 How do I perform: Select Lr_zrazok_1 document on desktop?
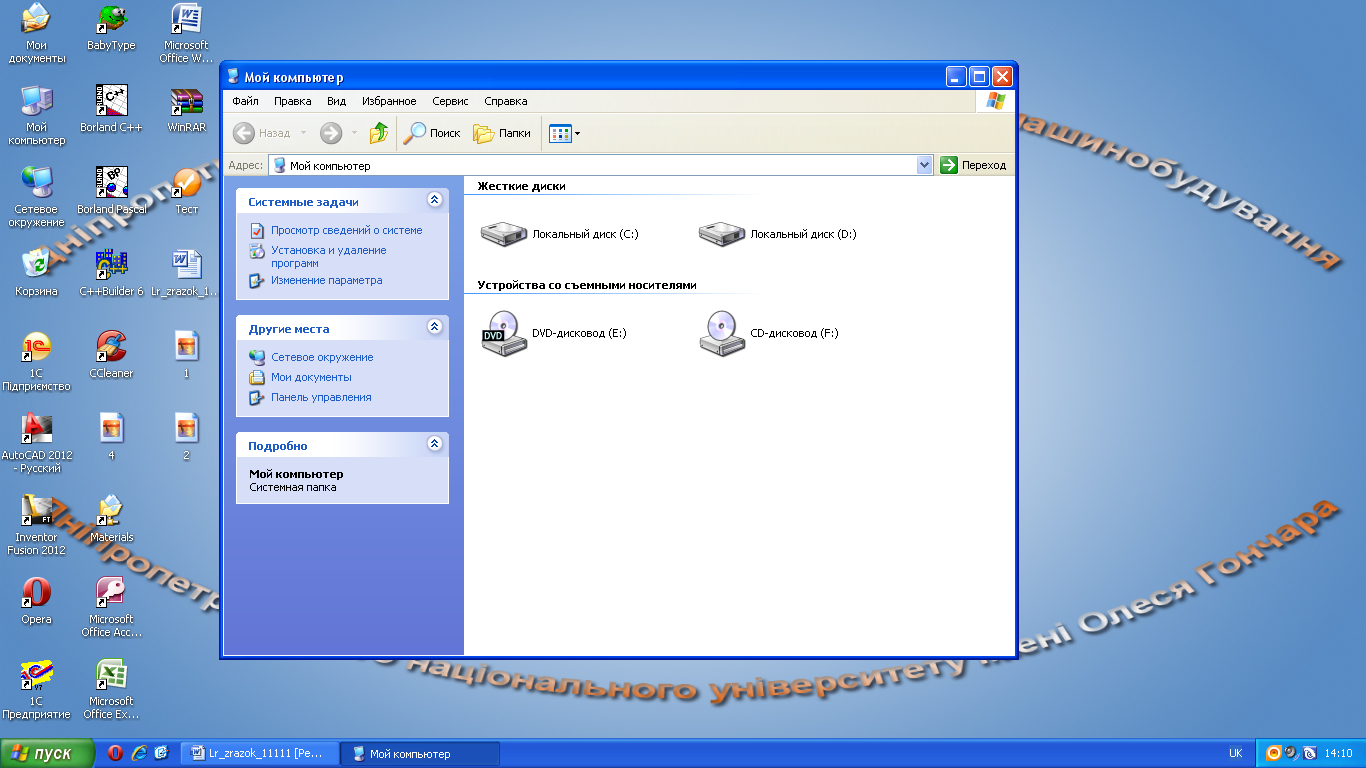(185, 274)
